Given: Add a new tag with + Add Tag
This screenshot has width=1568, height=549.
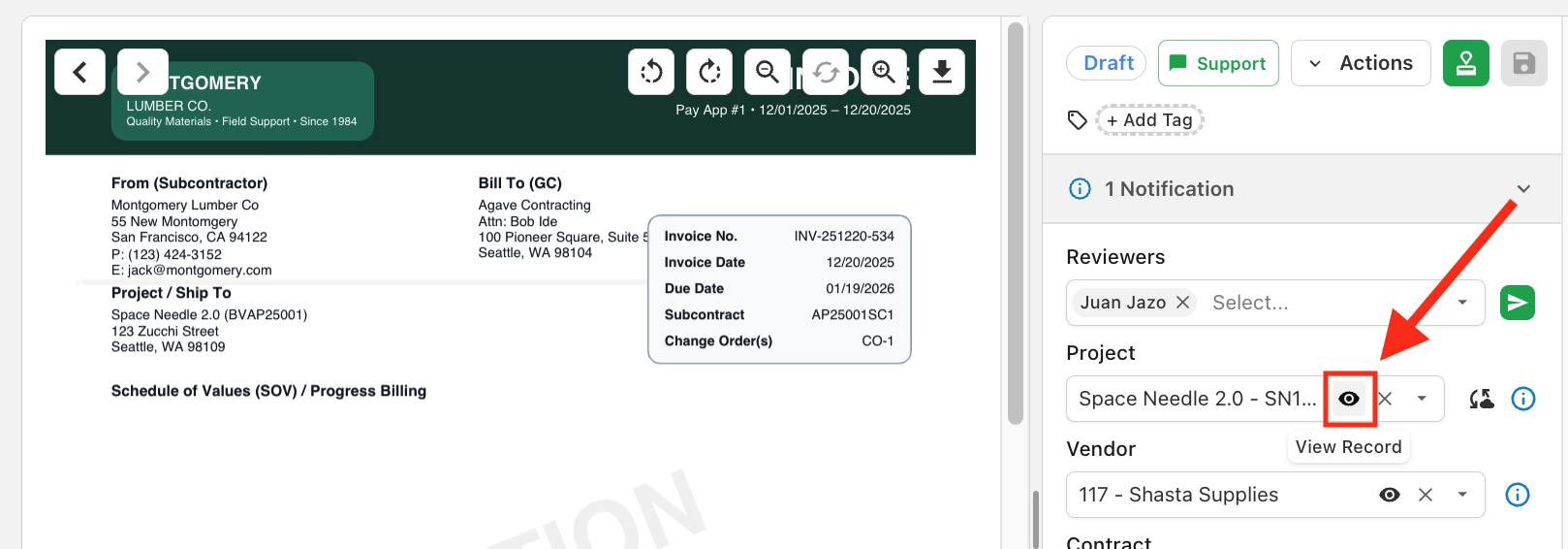Looking at the screenshot, I should pos(1149,120).
